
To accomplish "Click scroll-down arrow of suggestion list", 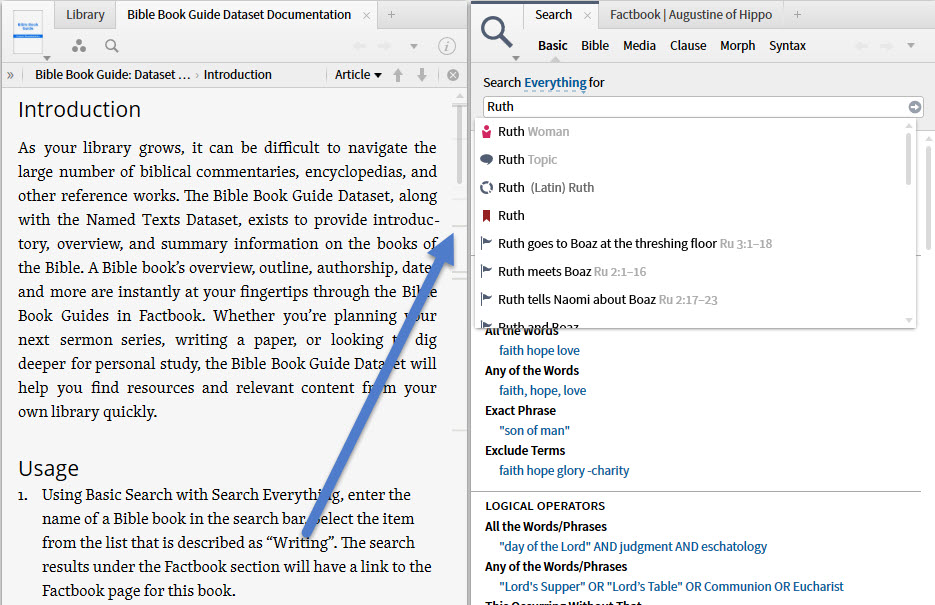I will coord(909,321).
